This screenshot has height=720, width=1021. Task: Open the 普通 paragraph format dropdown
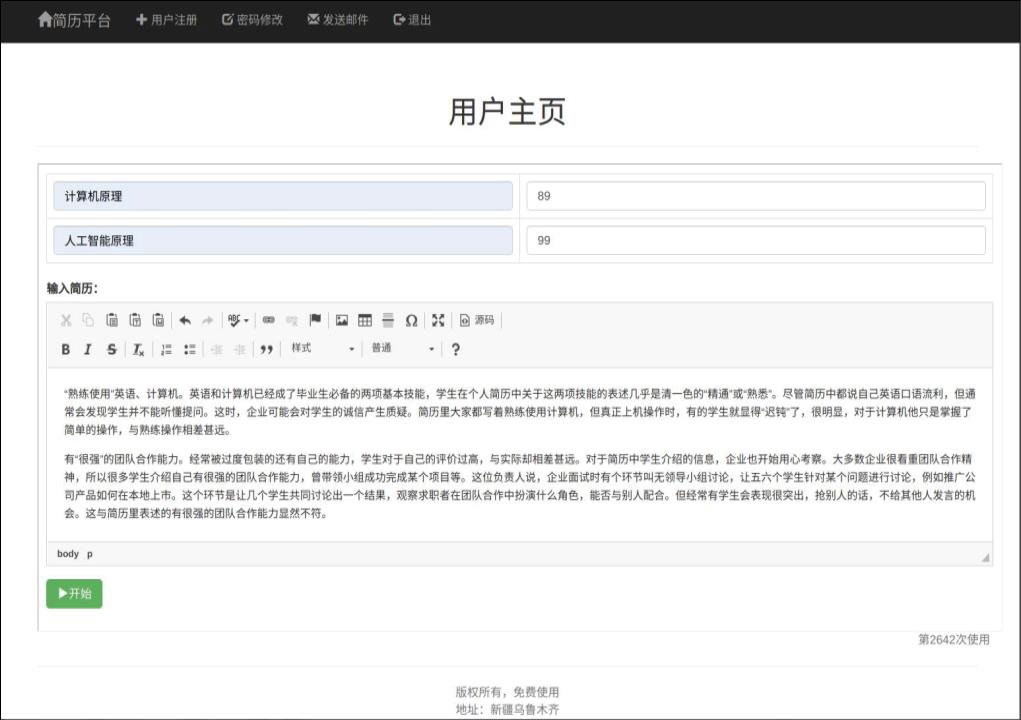click(x=402, y=349)
